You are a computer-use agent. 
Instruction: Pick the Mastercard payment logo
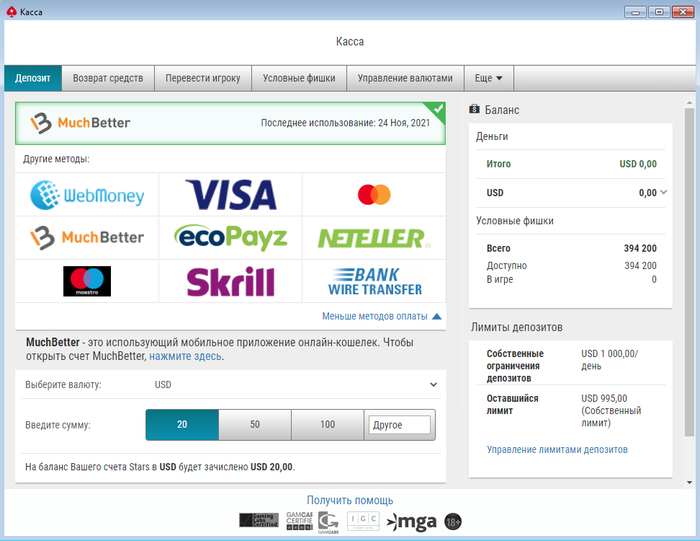tap(374, 195)
